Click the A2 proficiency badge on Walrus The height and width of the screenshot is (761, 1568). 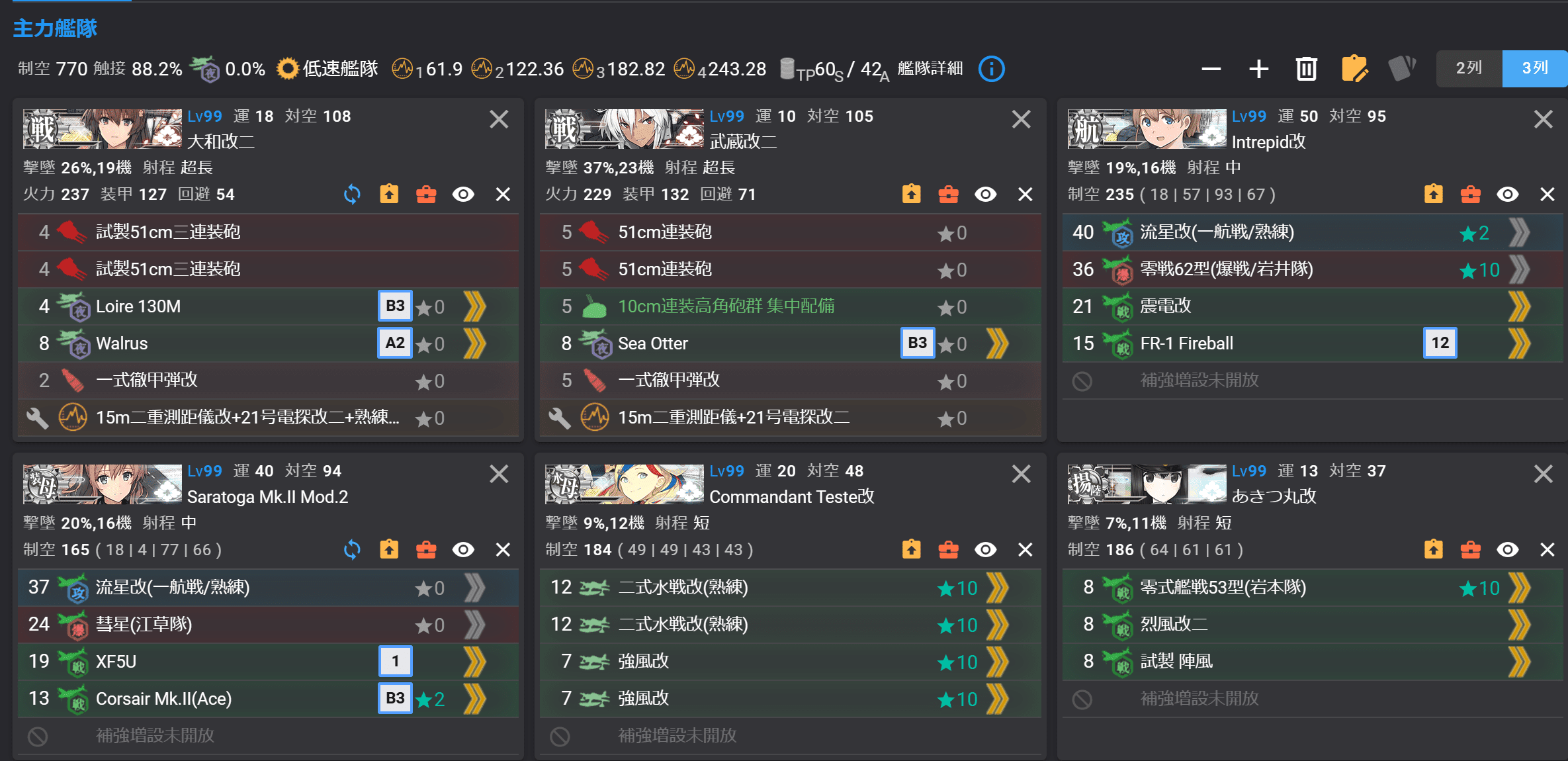tap(395, 343)
